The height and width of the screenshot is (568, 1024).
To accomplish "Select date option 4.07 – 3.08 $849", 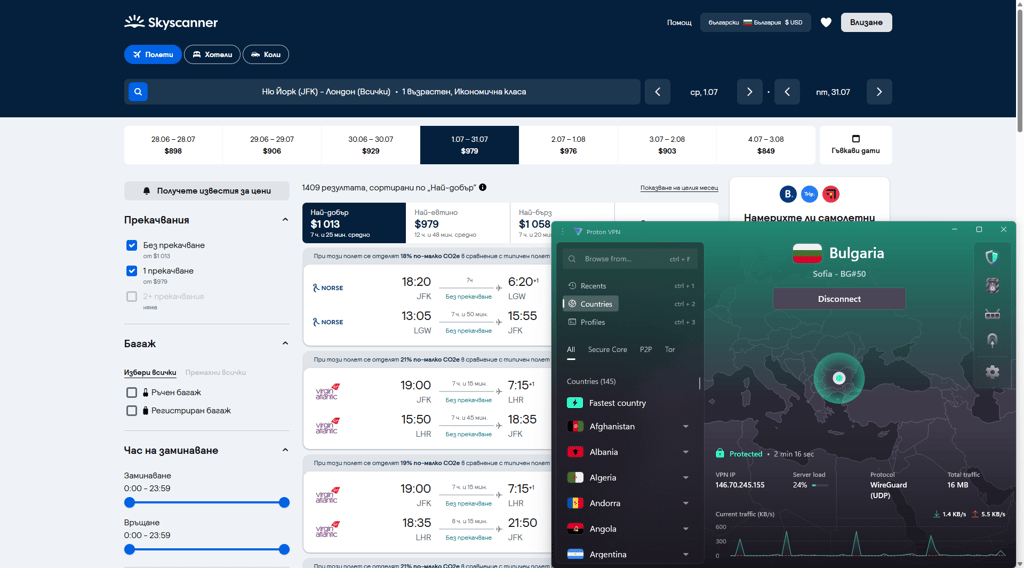I will tap(765, 145).
